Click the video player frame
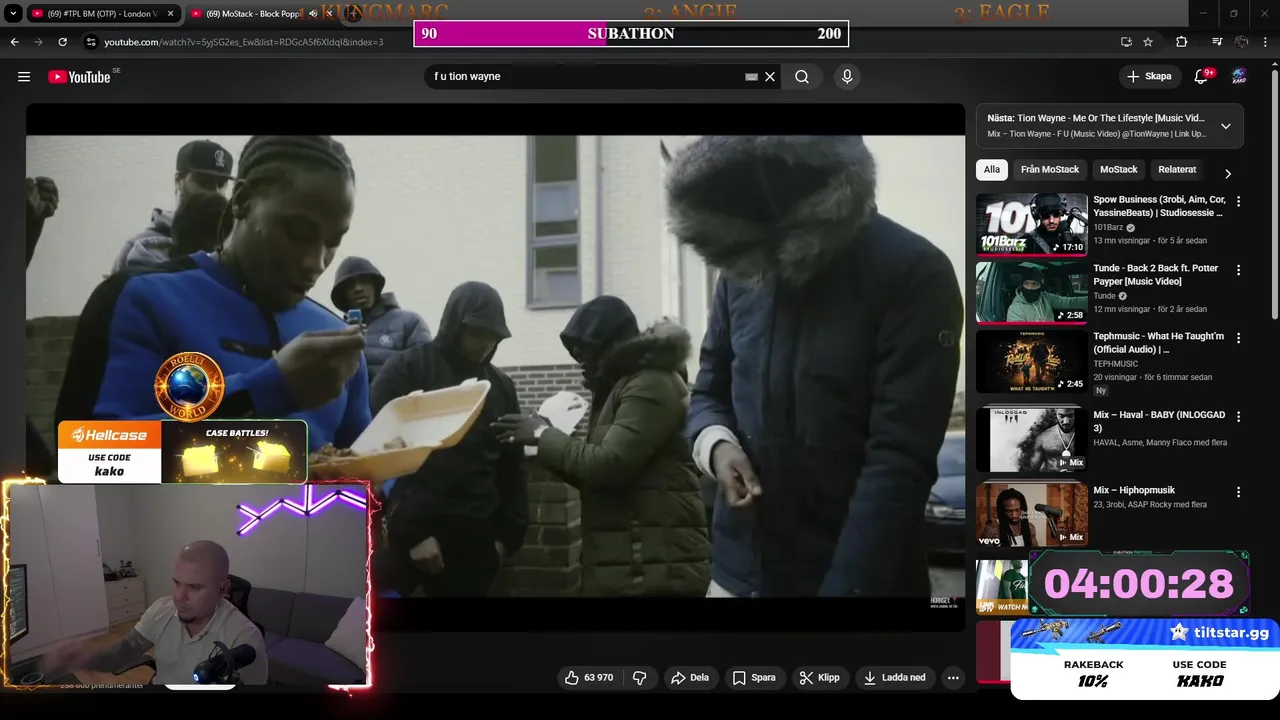Image resolution: width=1280 pixels, height=720 pixels. (496, 367)
